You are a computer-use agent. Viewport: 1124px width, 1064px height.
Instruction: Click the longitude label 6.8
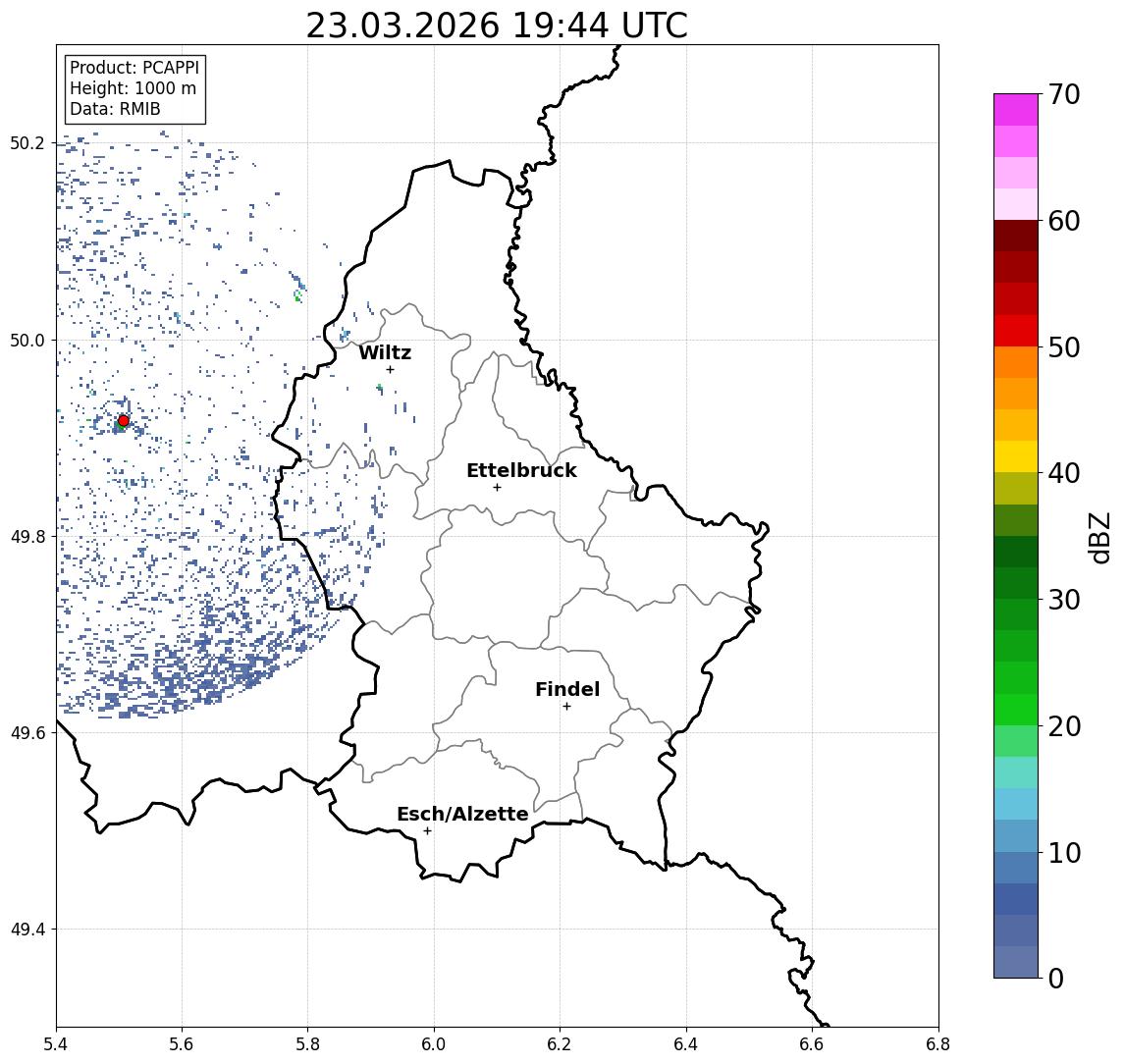click(937, 1044)
